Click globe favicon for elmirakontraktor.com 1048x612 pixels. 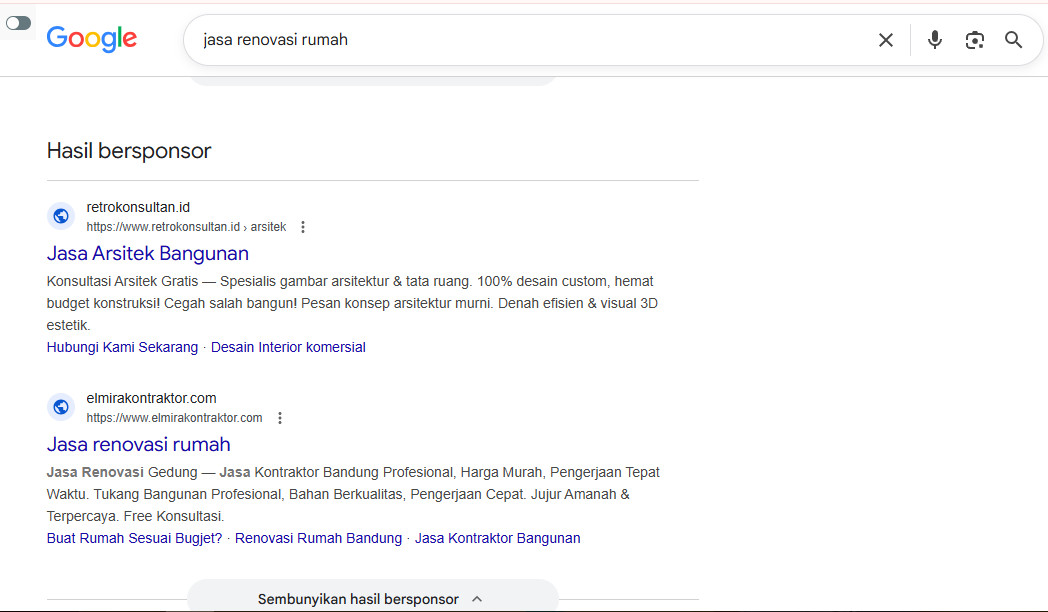coord(61,408)
